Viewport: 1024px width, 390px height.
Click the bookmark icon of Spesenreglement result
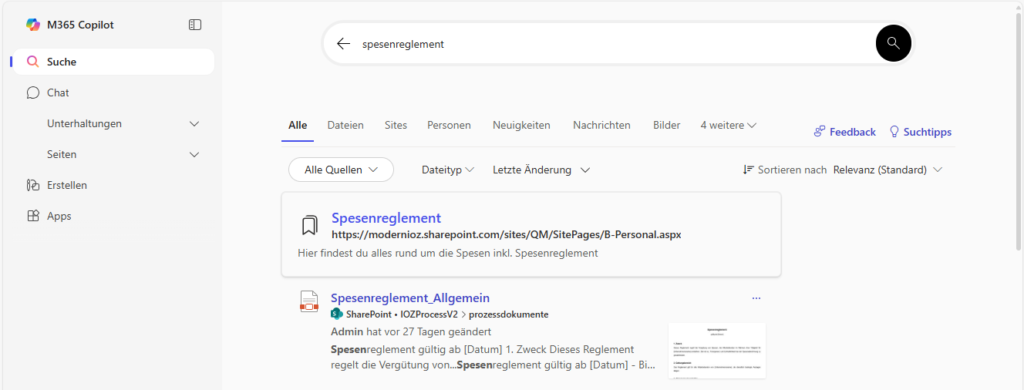point(310,225)
